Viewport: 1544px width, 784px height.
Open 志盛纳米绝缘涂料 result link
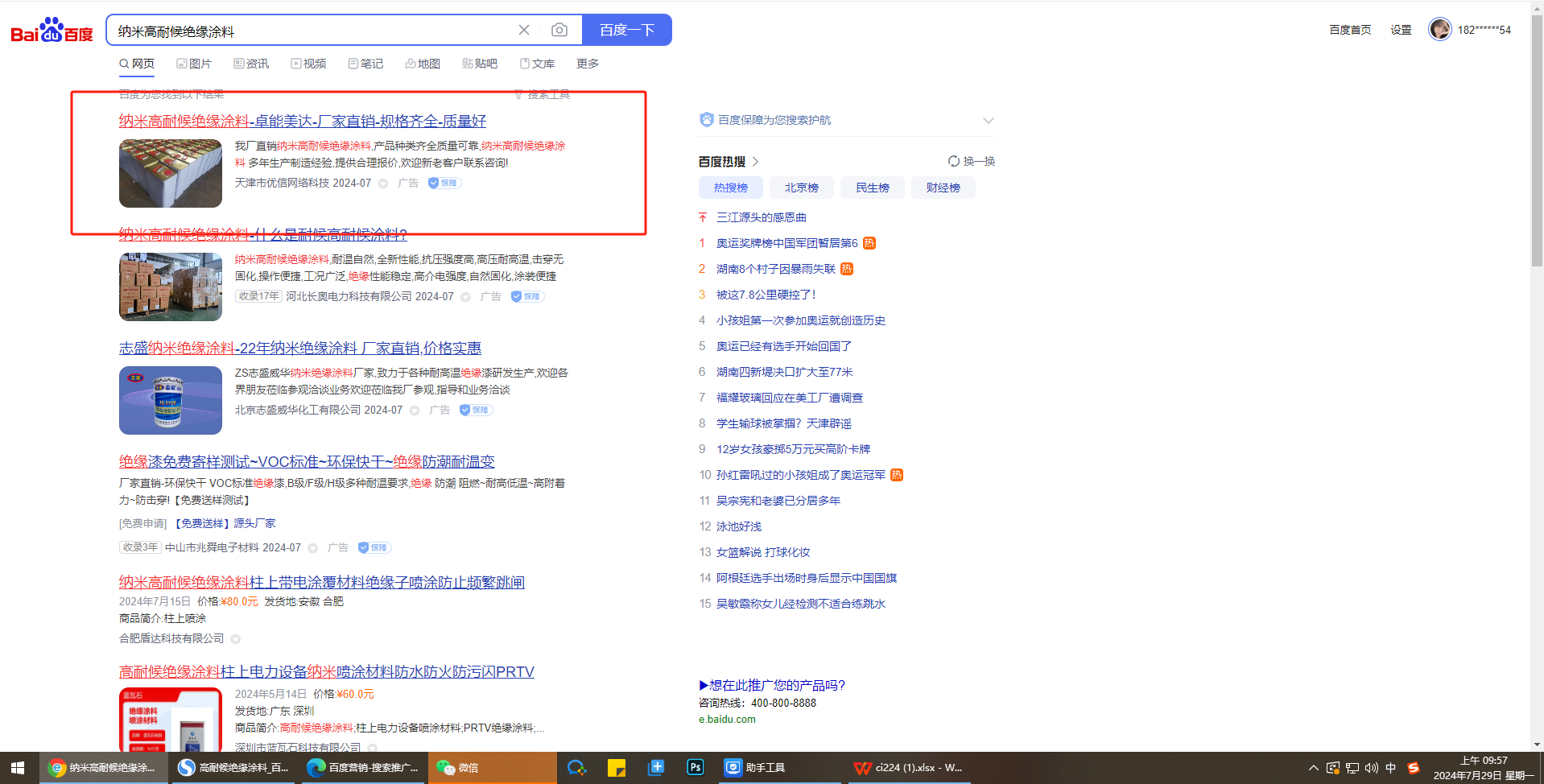tap(299, 348)
